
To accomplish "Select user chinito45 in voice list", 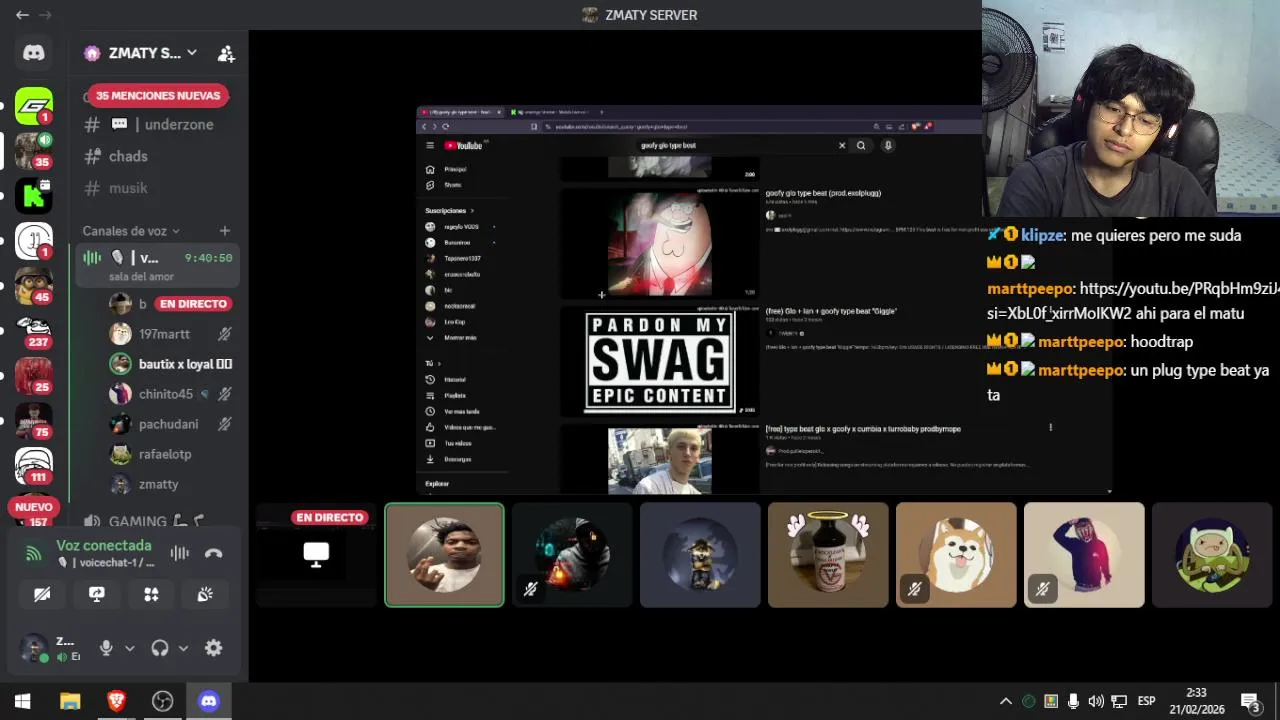I will click(170, 394).
